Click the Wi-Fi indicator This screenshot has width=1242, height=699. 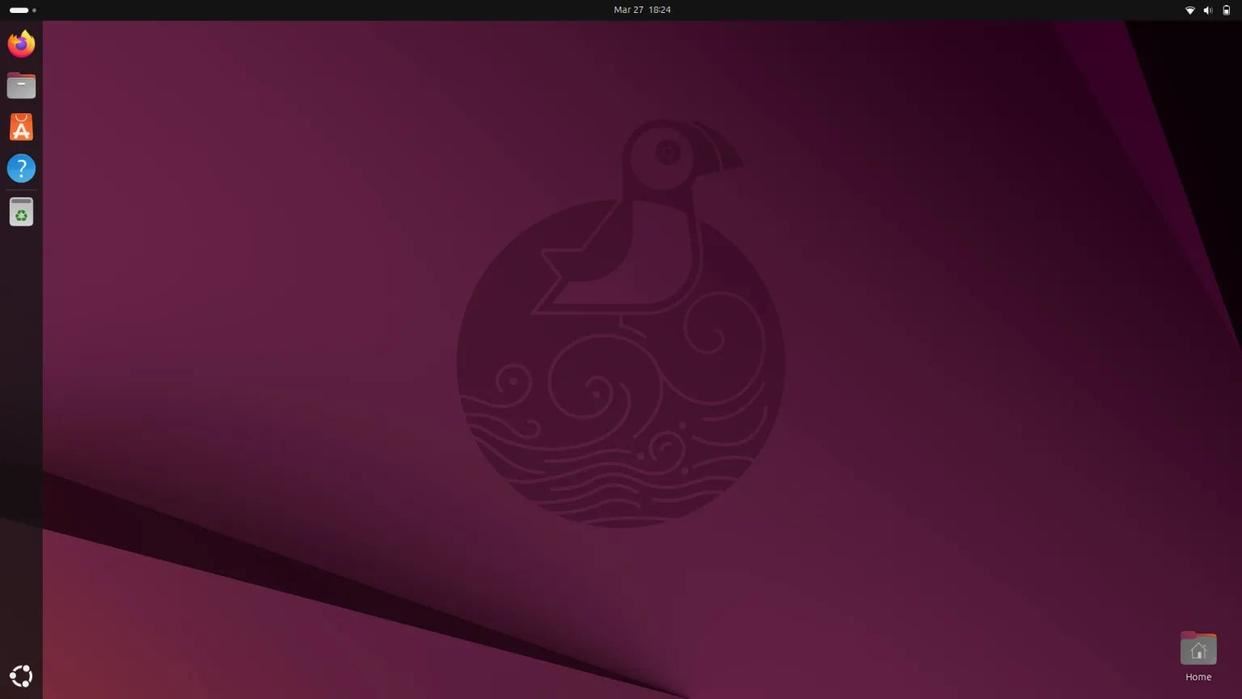1189,9
